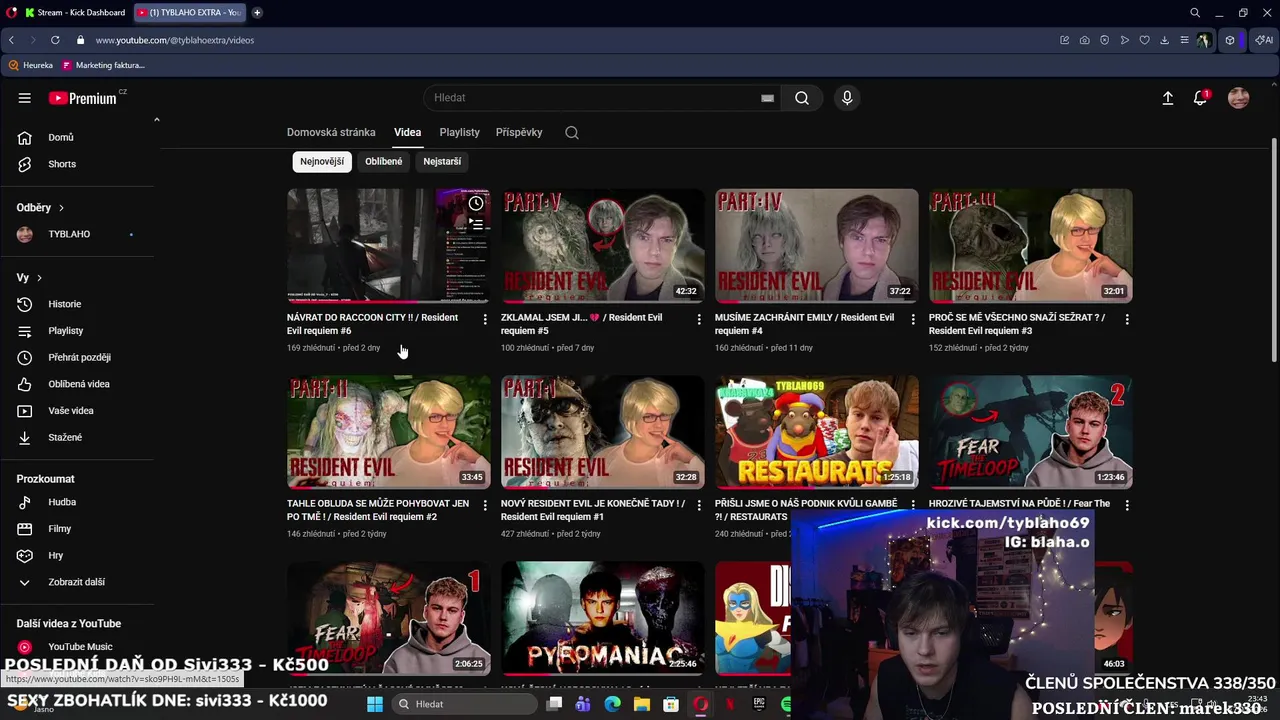This screenshot has height=720, width=1280.
Task: Add Resident Evil requiem #6 to queue
Action: tap(476, 224)
